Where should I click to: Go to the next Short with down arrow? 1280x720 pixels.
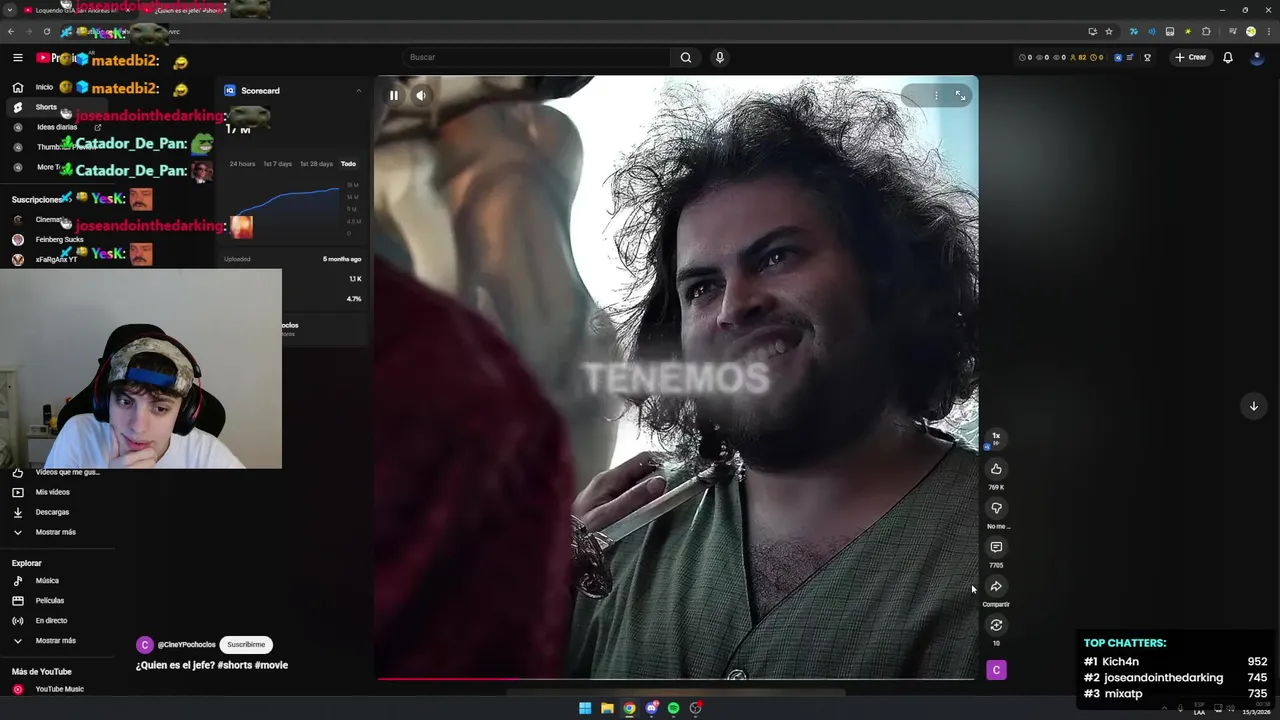(x=1253, y=406)
